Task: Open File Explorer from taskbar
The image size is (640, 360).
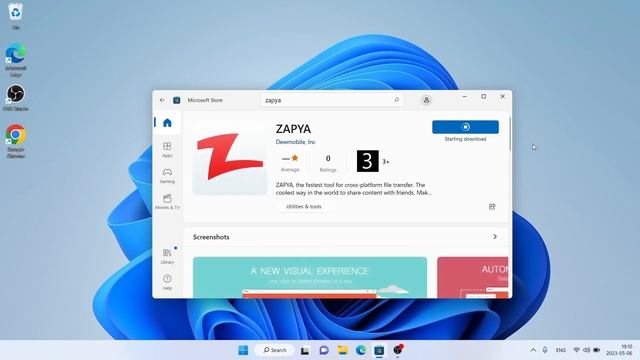Action: [342, 350]
